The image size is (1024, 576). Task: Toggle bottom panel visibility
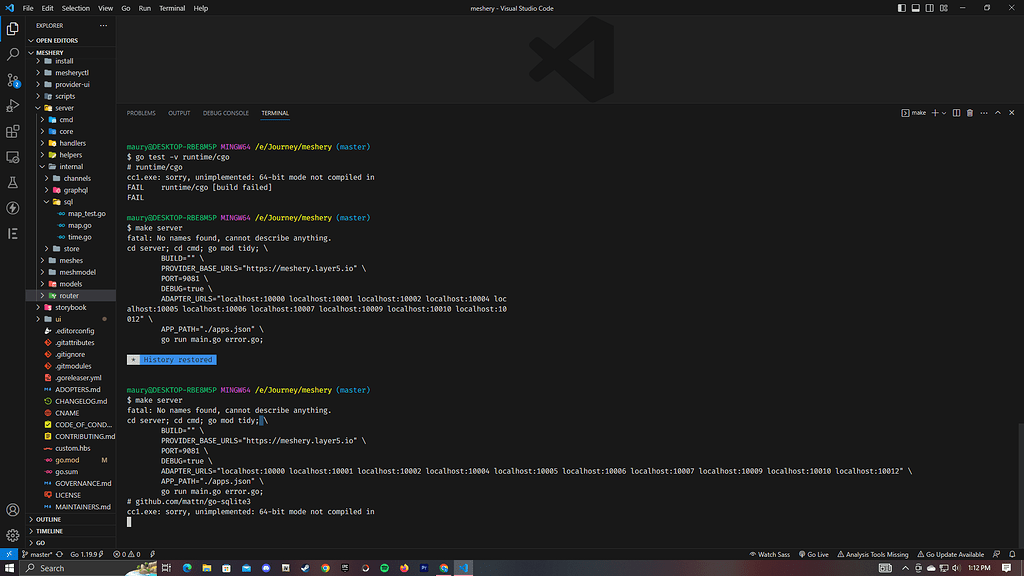click(916, 8)
